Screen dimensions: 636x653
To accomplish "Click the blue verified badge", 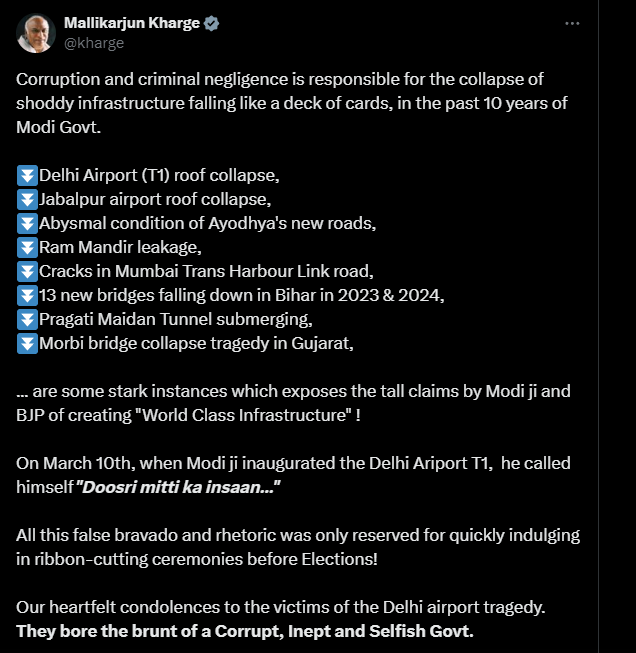I will [x=212, y=23].
